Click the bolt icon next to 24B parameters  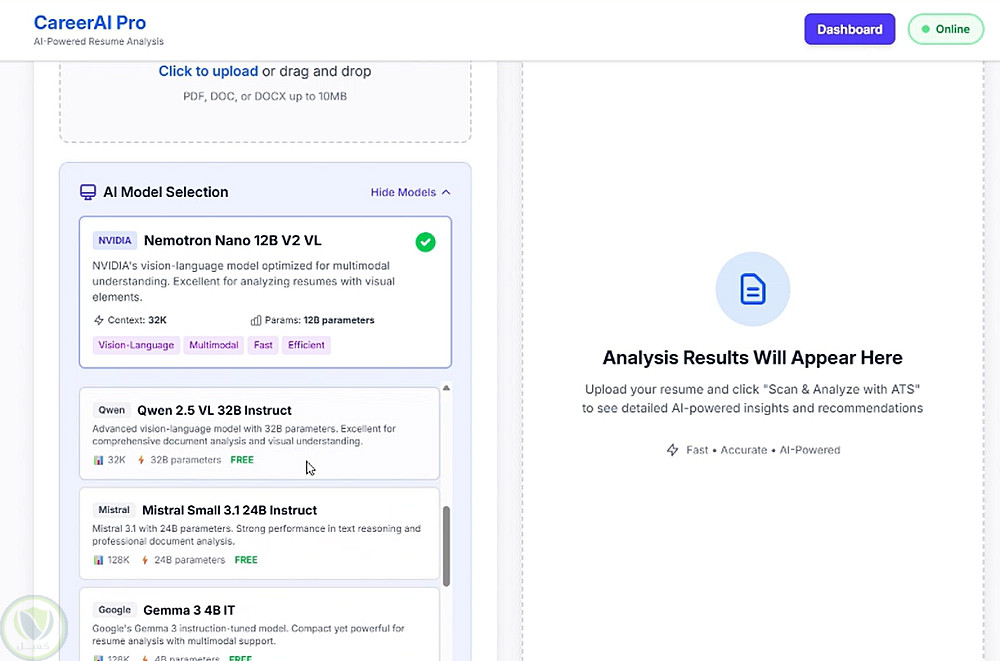145,560
